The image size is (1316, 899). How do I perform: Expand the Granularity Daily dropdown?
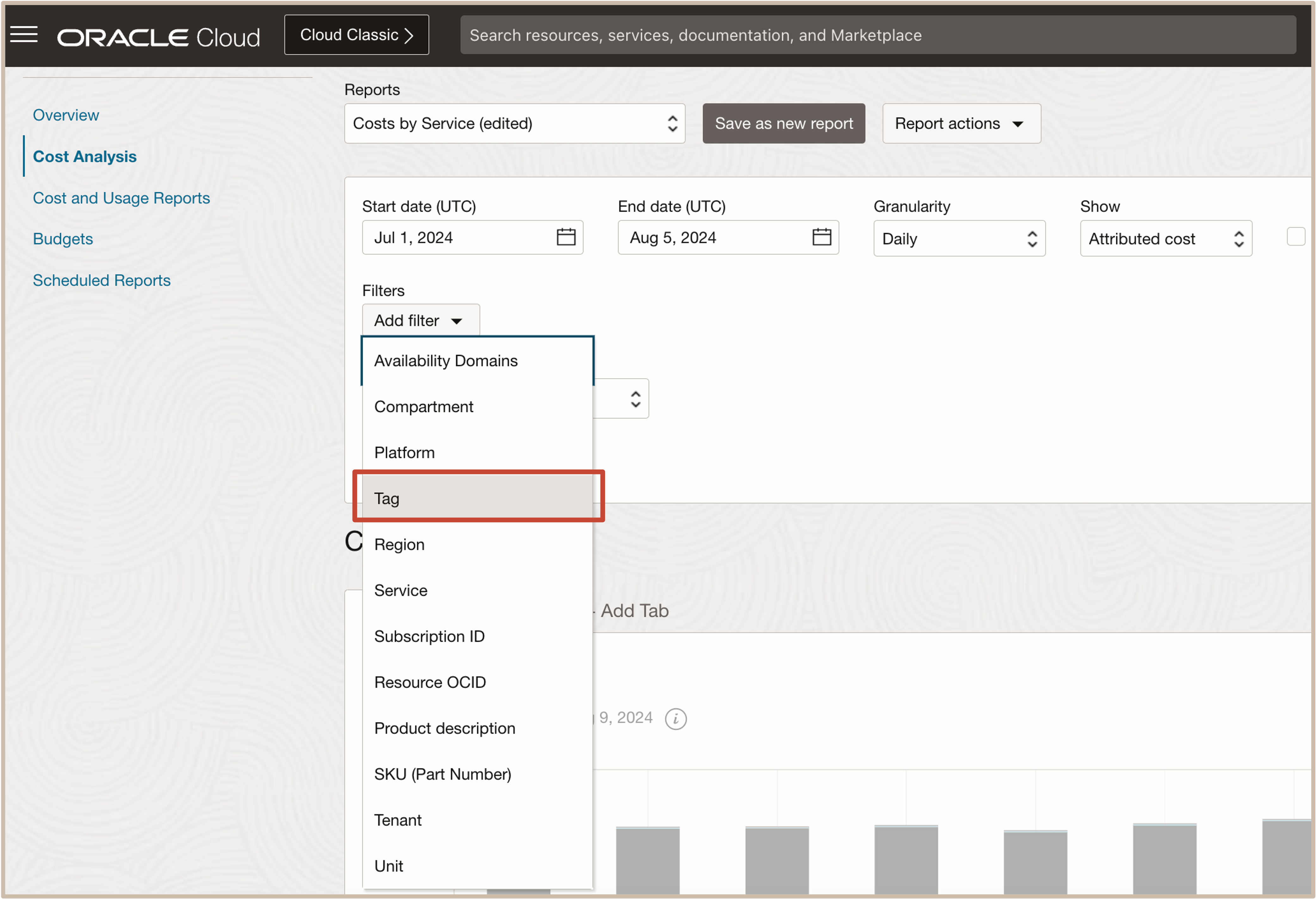[959, 239]
